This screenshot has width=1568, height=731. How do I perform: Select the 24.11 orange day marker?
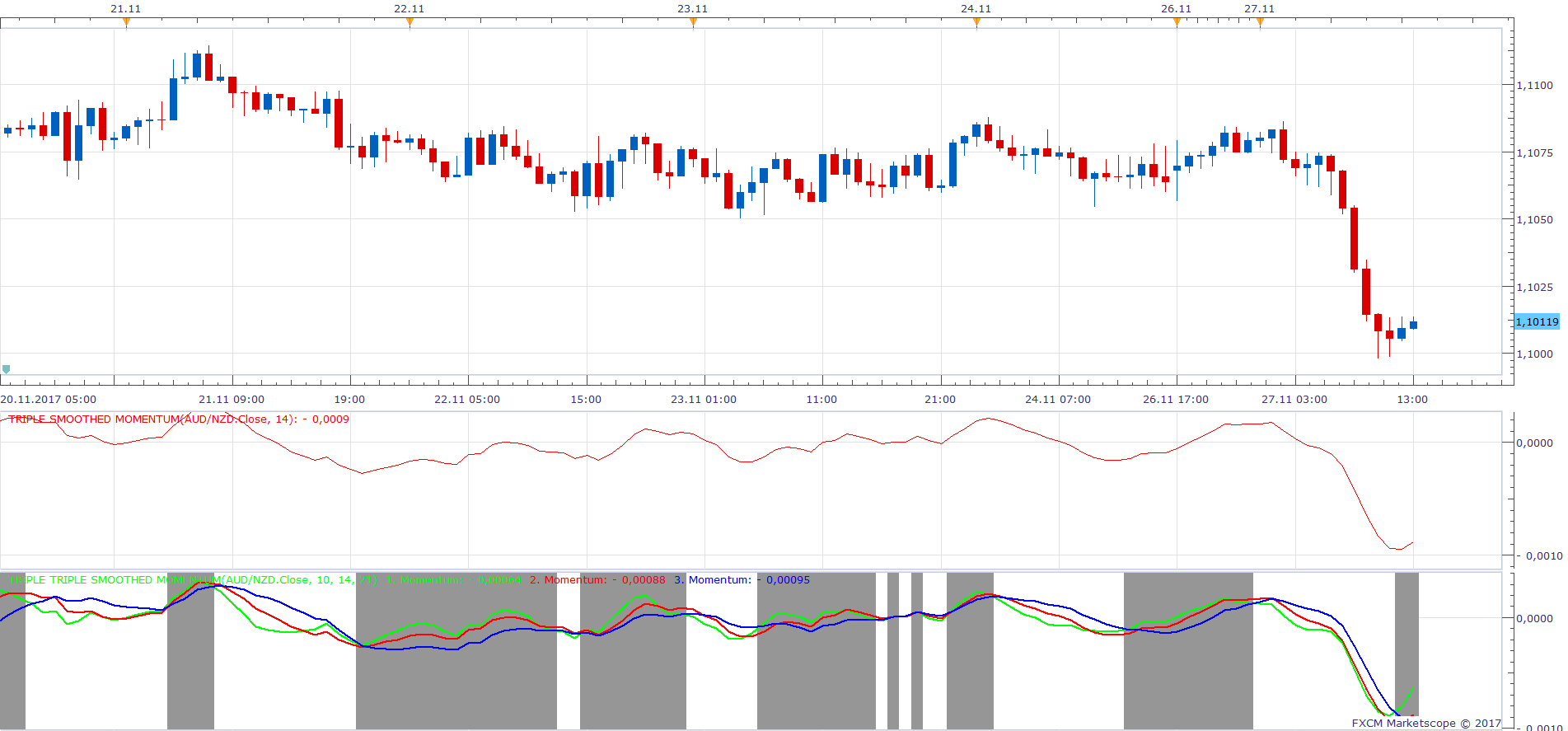976,22
